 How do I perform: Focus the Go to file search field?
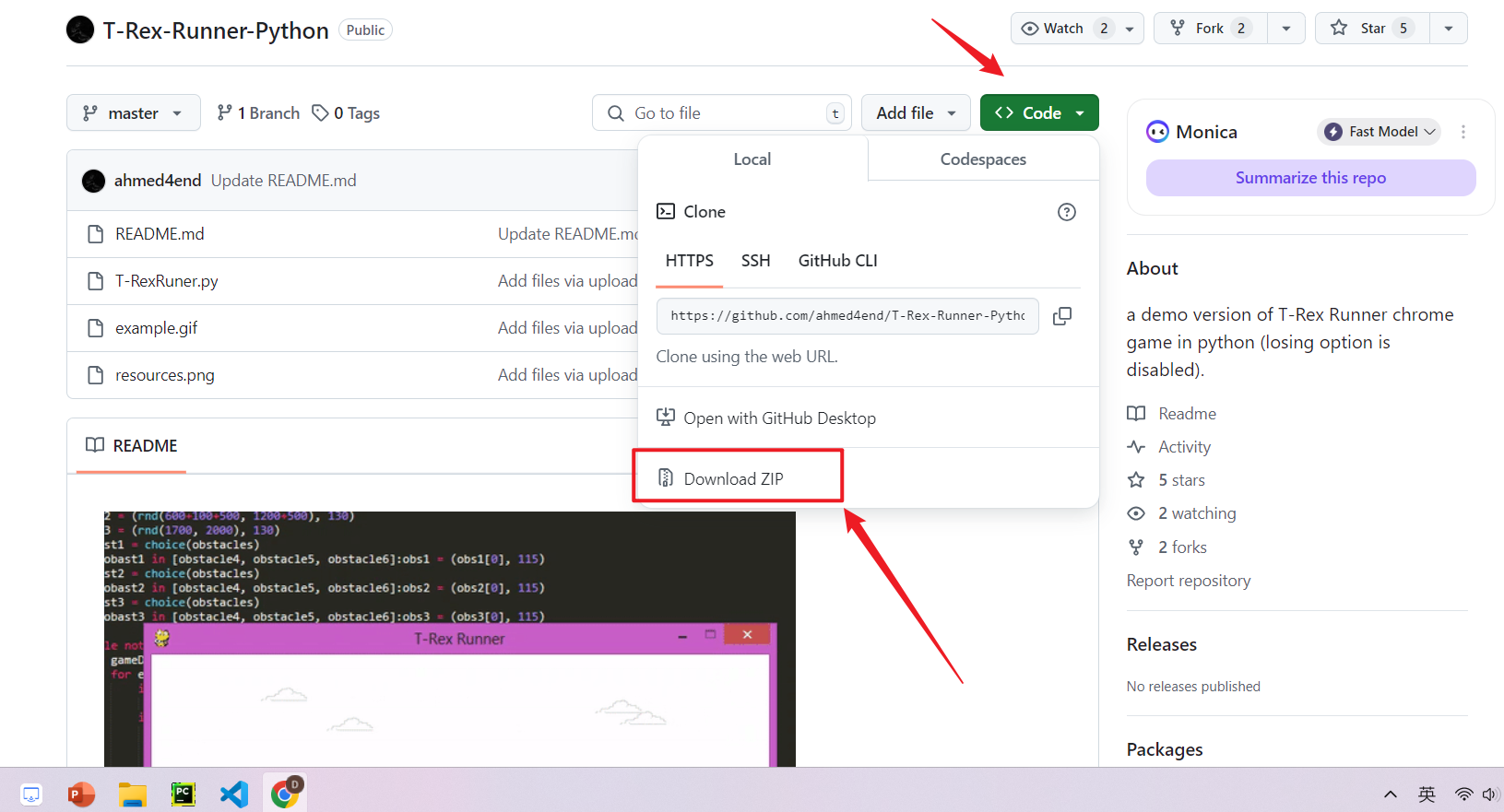click(x=722, y=112)
